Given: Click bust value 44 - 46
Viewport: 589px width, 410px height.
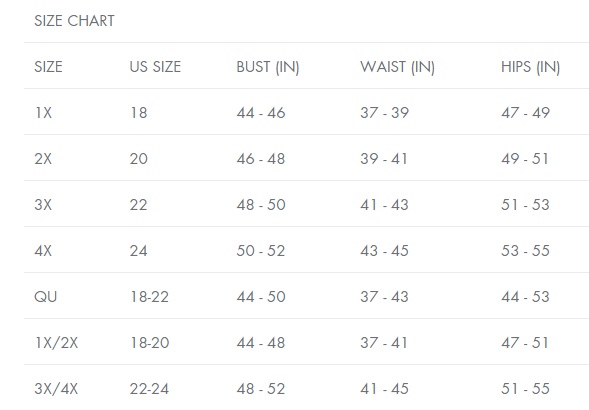Looking at the screenshot, I should coord(261,113).
